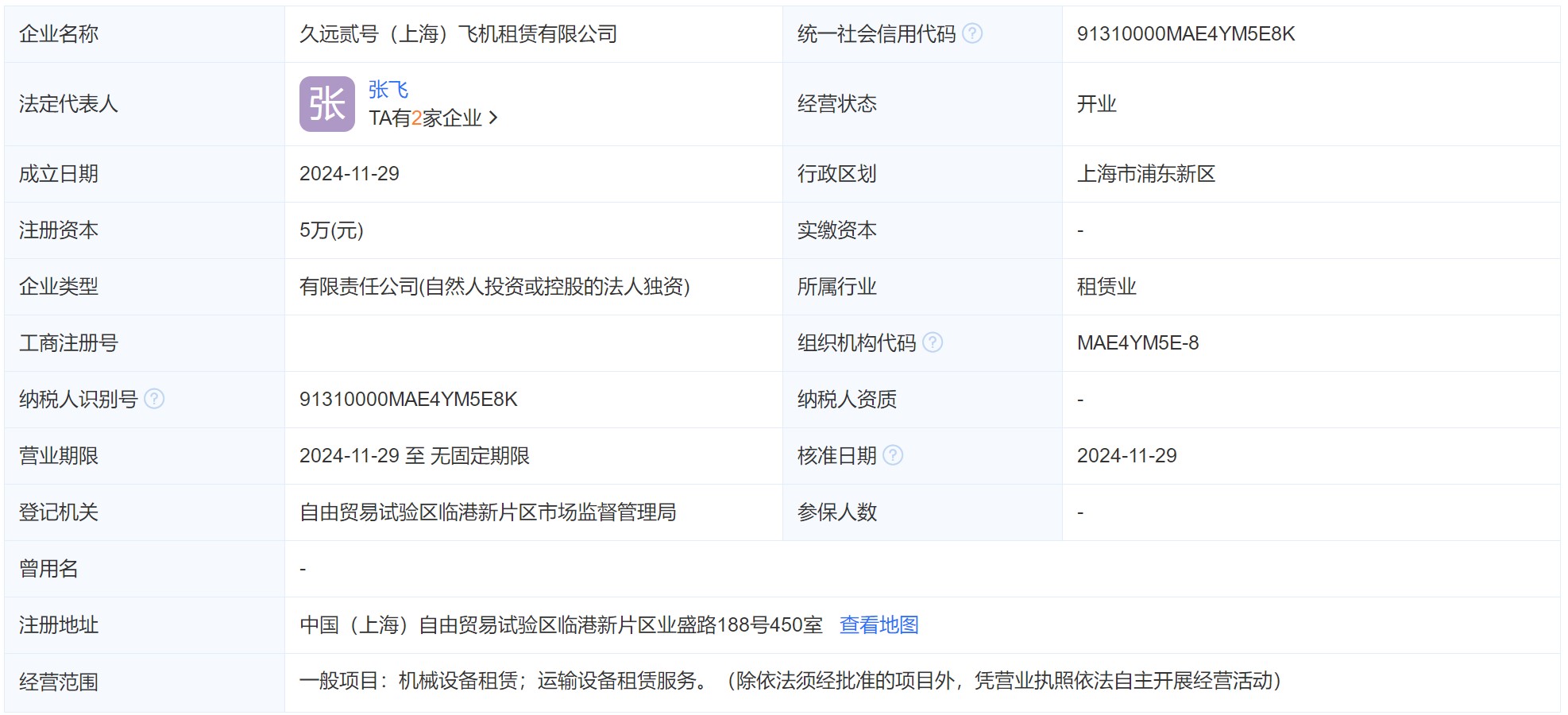Click the 经营范围 label cell

click(x=145, y=682)
